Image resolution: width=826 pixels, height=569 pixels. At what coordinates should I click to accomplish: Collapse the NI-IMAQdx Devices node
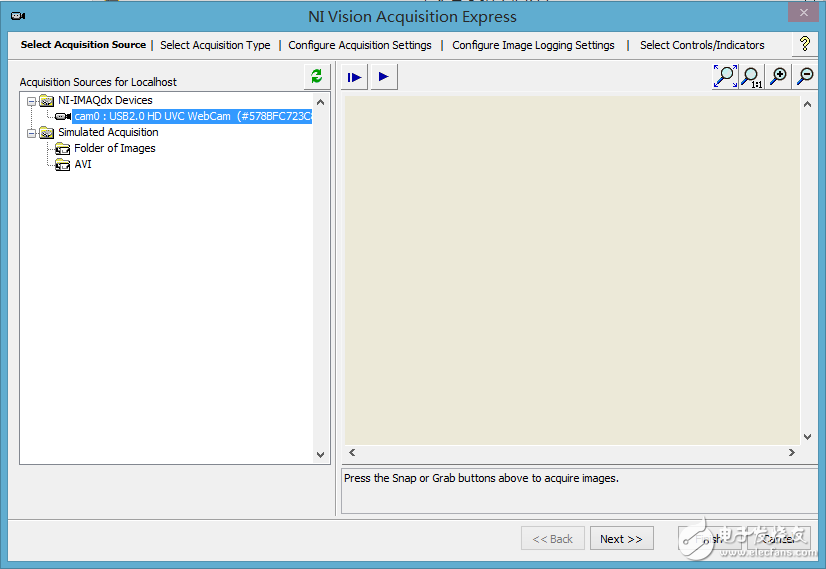pyautogui.click(x=32, y=101)
